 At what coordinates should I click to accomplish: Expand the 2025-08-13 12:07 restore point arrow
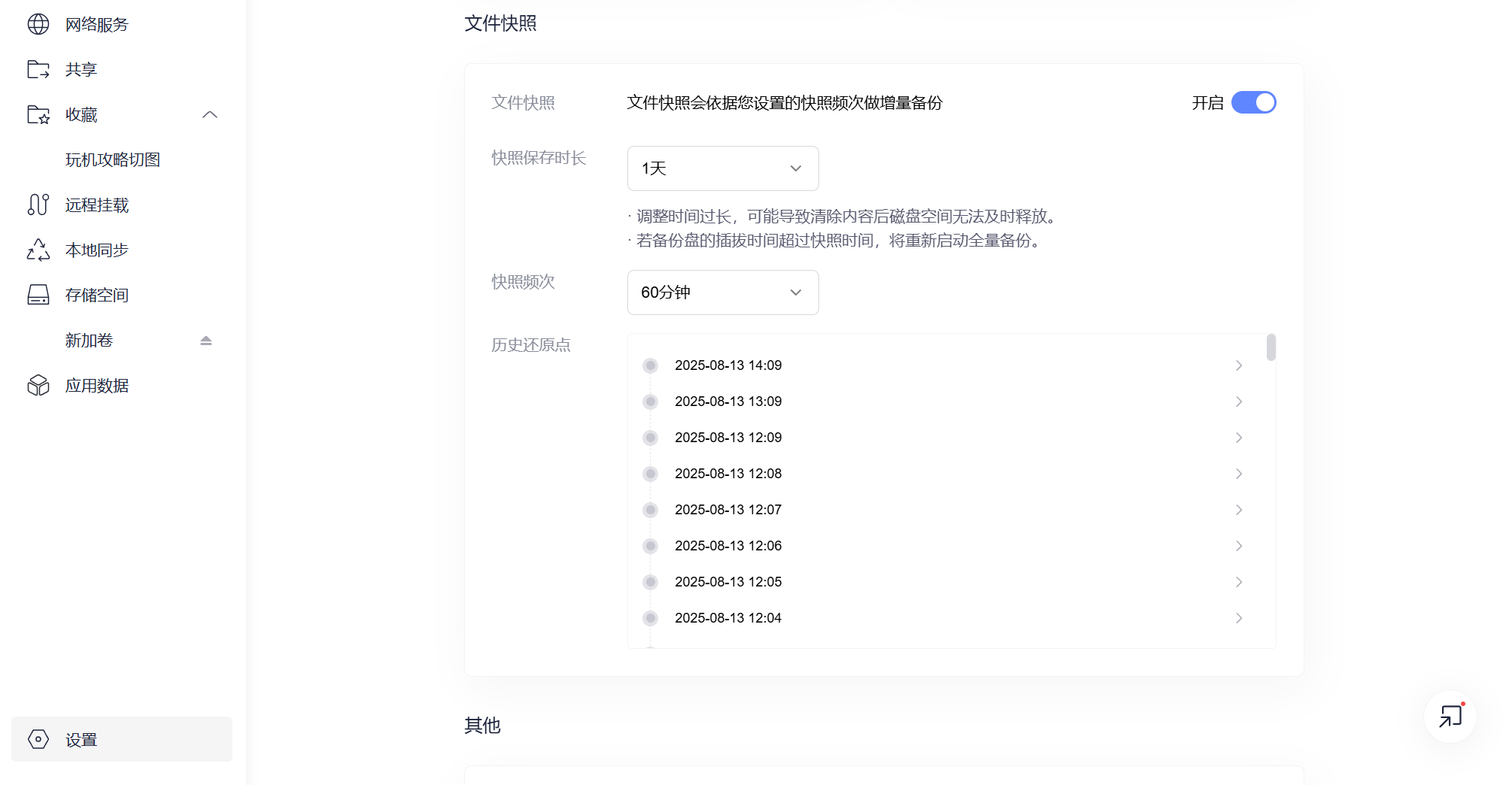coord(1239,510)
